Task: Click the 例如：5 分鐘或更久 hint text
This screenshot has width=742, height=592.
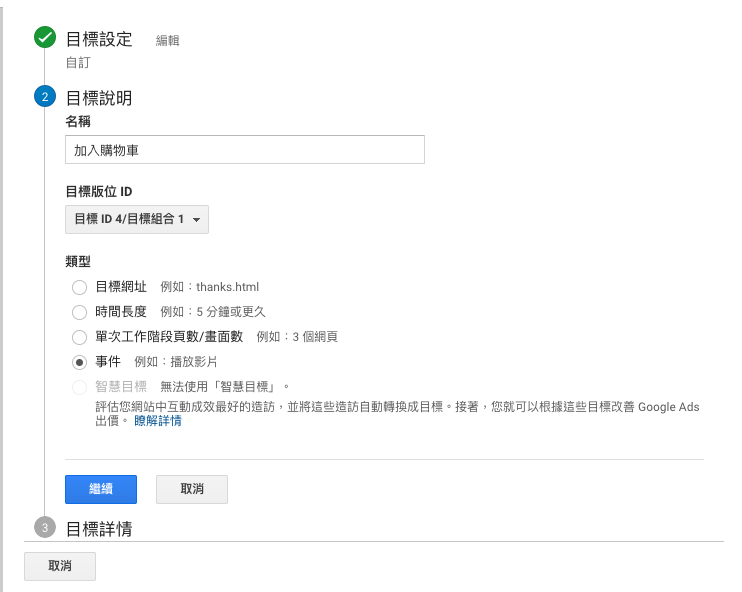Action: (213, 311)
